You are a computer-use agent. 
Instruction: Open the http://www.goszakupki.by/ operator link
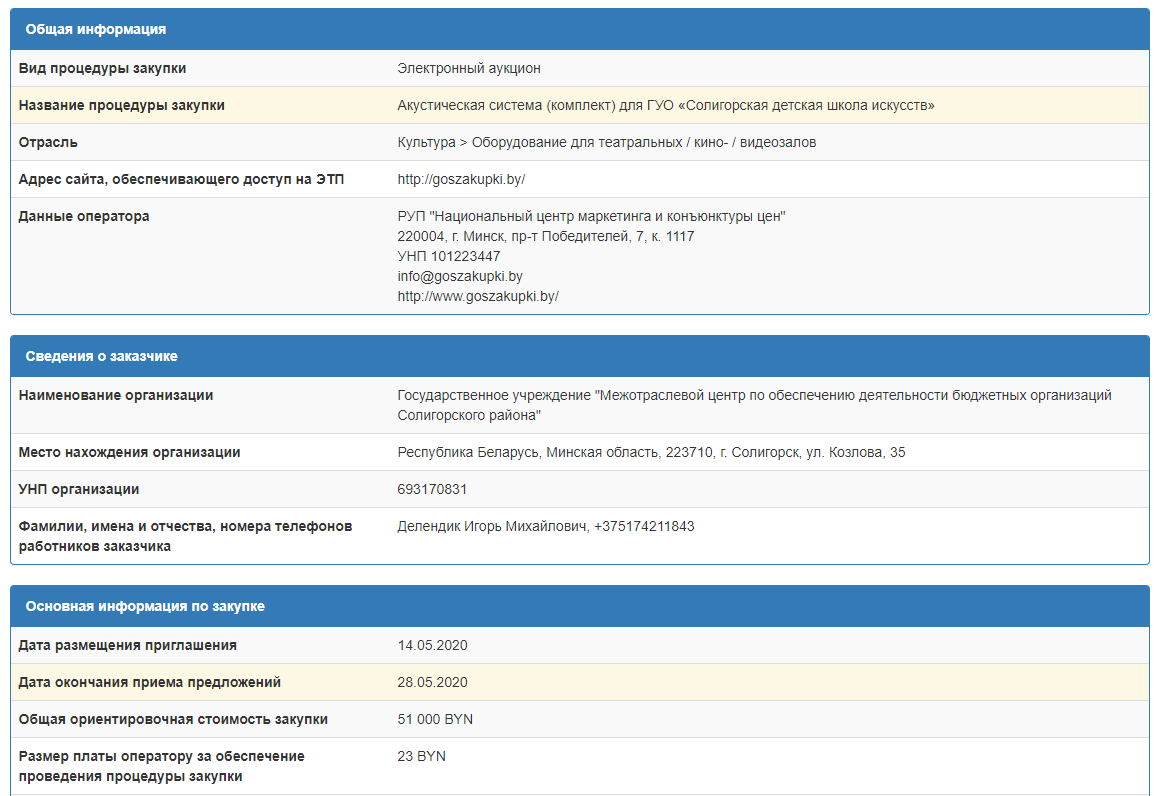pyautogui.click(x=478, y=296)
